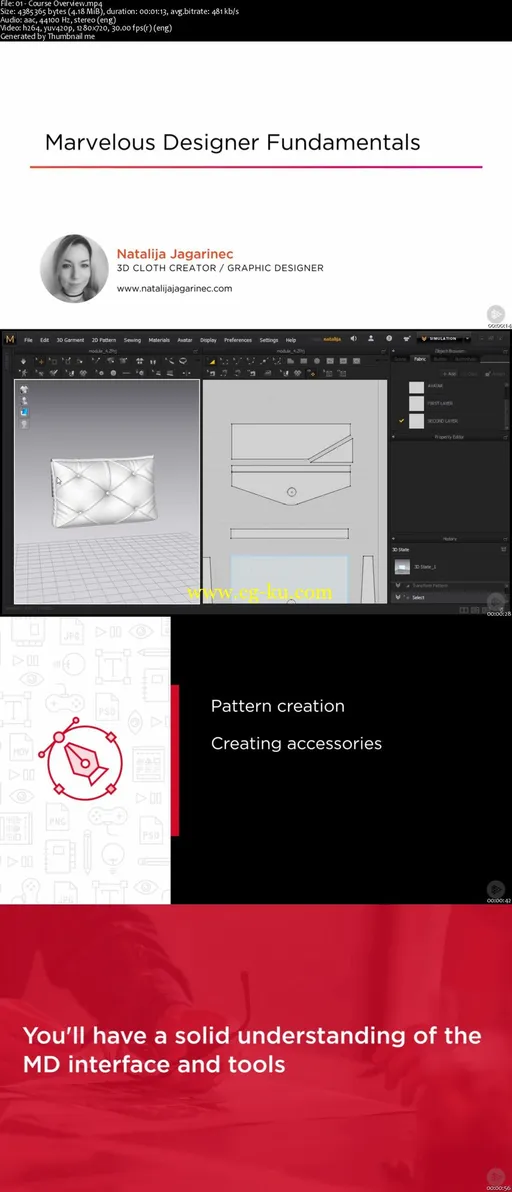Screen dimensions: 512x1192
Task: Switch to the Fabric tab in Object Browser
Action: click(x=419, y=359)
